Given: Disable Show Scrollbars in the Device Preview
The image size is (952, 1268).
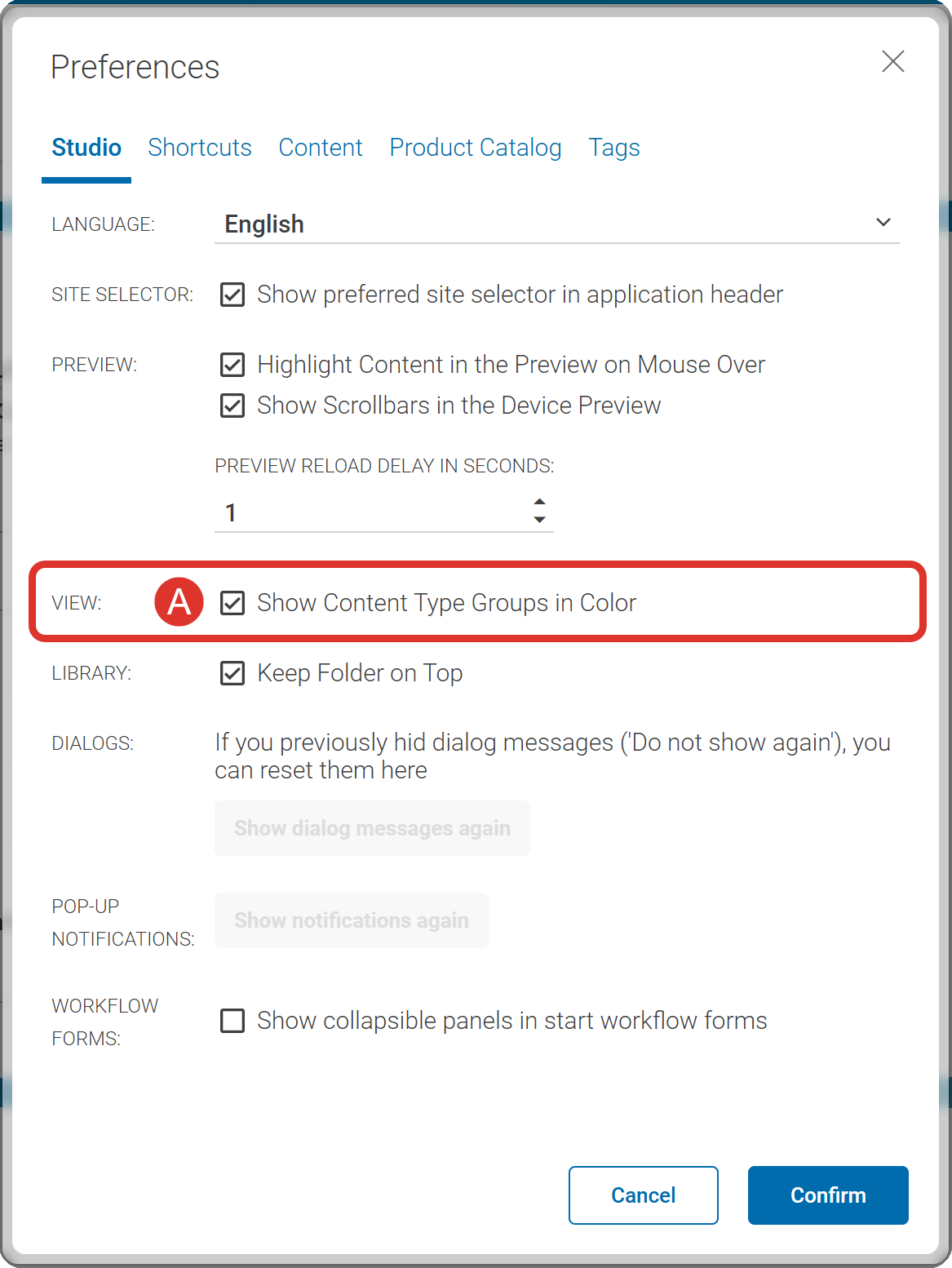Looking at the screenshot, I should coord(232,406).
